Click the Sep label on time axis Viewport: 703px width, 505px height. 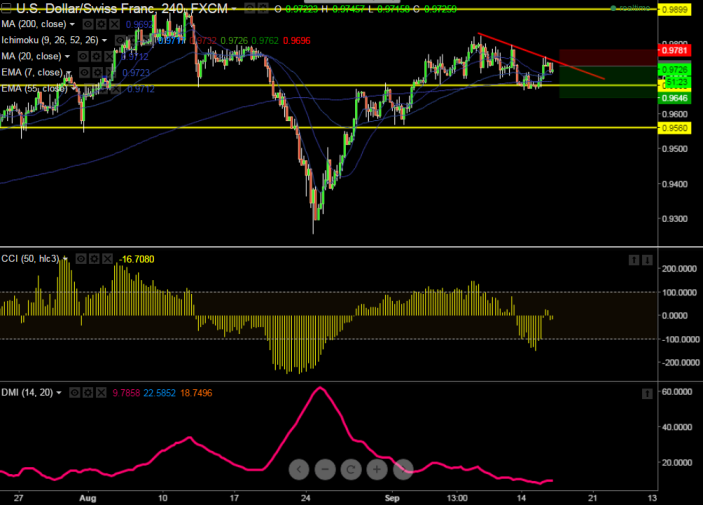(392, 498)
